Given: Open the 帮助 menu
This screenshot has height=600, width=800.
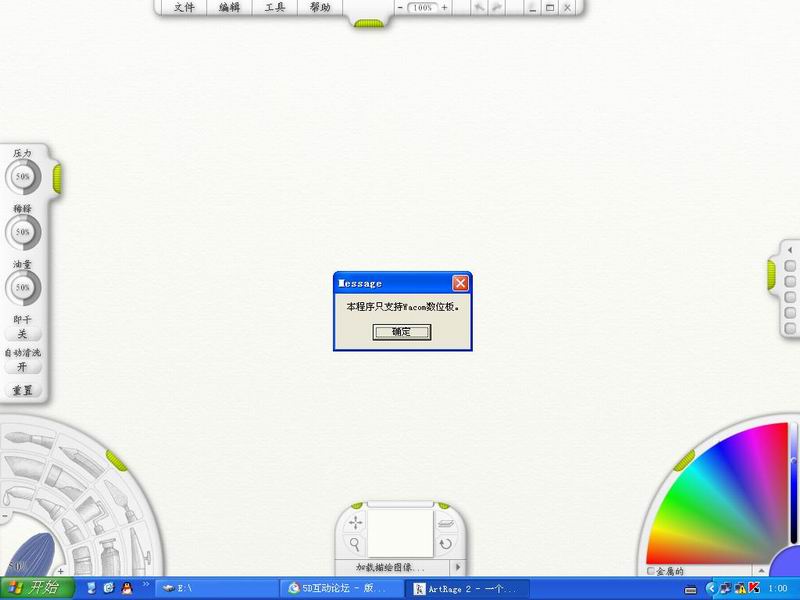Looking at the screenshot, I should 320,7.
